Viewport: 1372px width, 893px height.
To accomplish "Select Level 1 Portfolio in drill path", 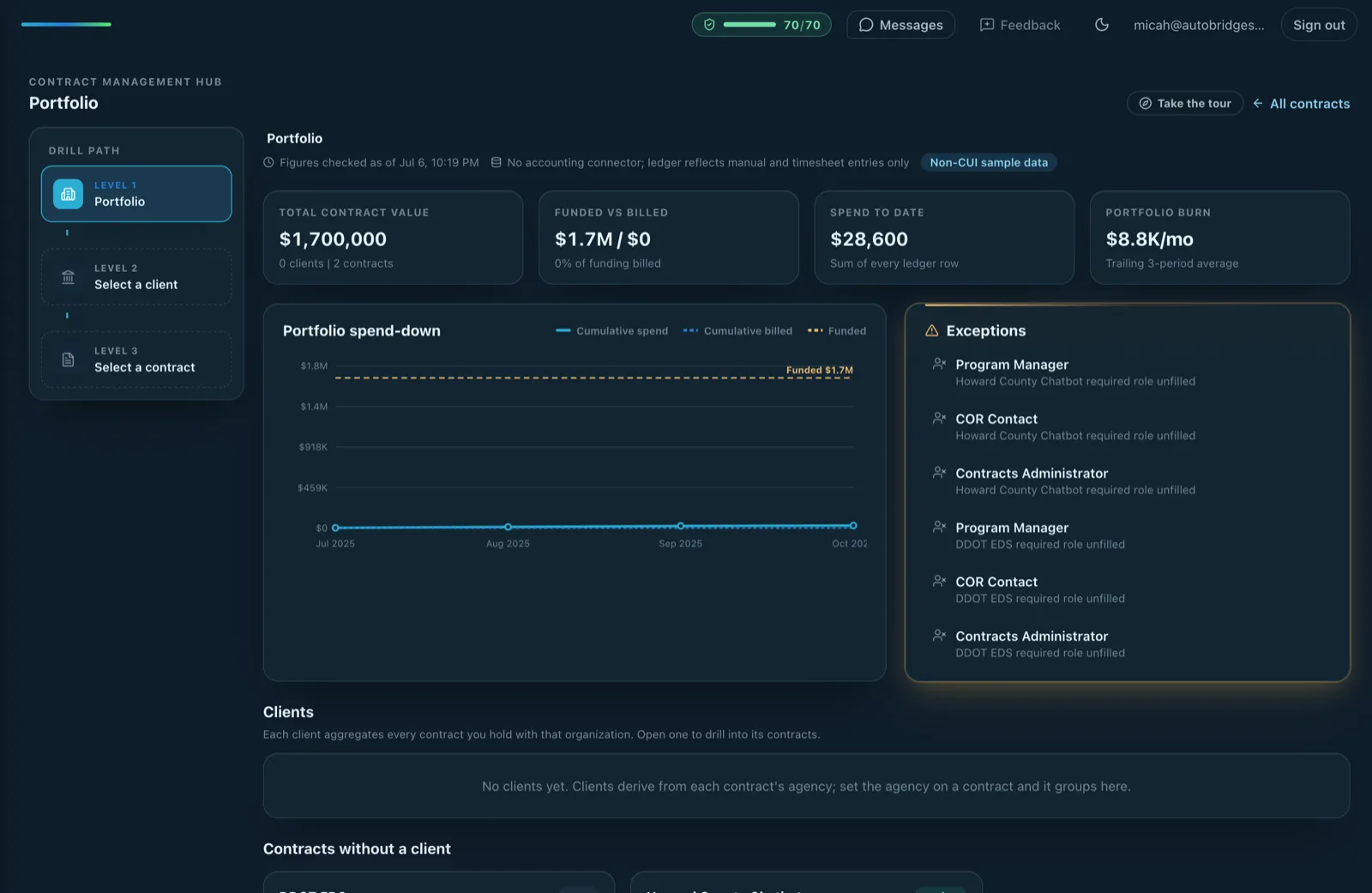I will [x=136, y=194].
